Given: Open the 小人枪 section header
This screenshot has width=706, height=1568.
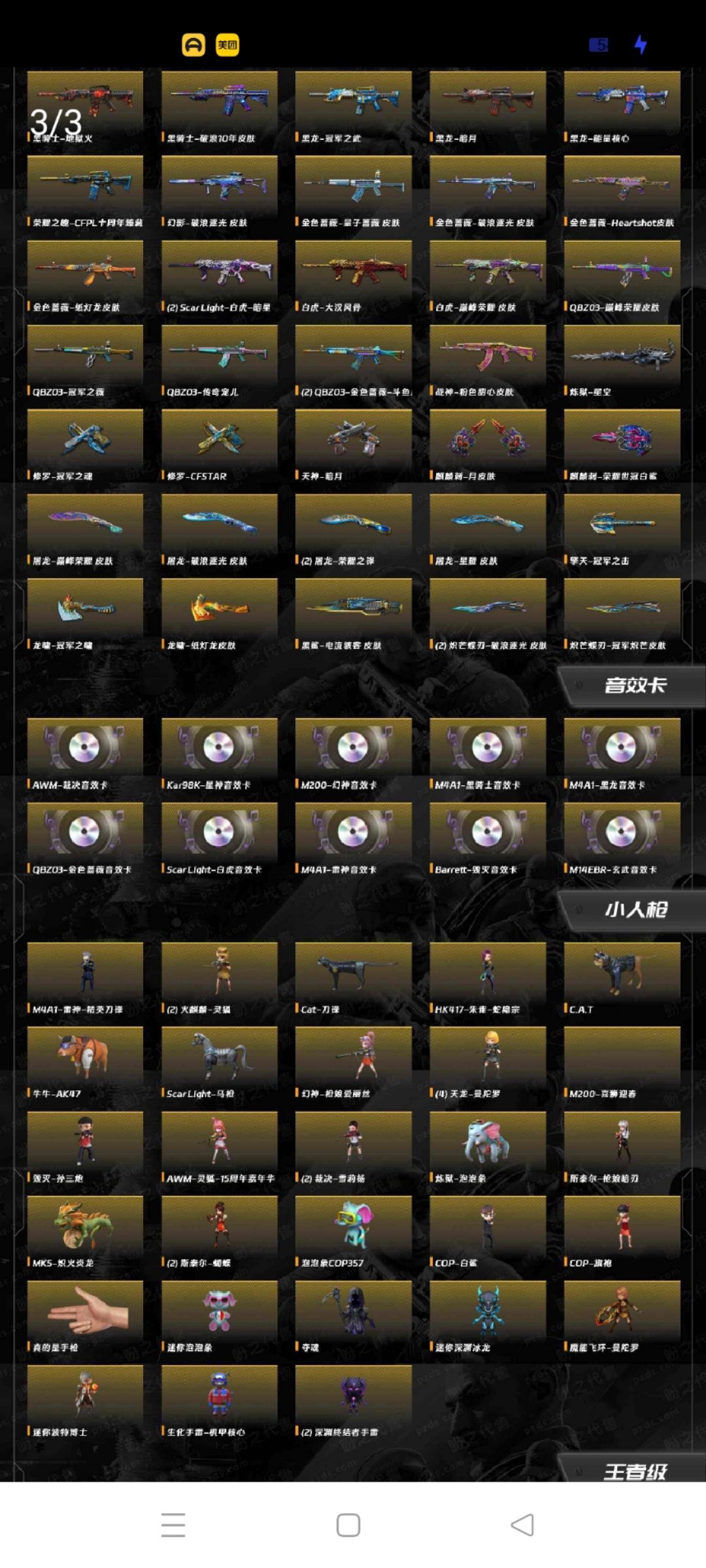Looking at the screenshot, I should pos(635,909).
